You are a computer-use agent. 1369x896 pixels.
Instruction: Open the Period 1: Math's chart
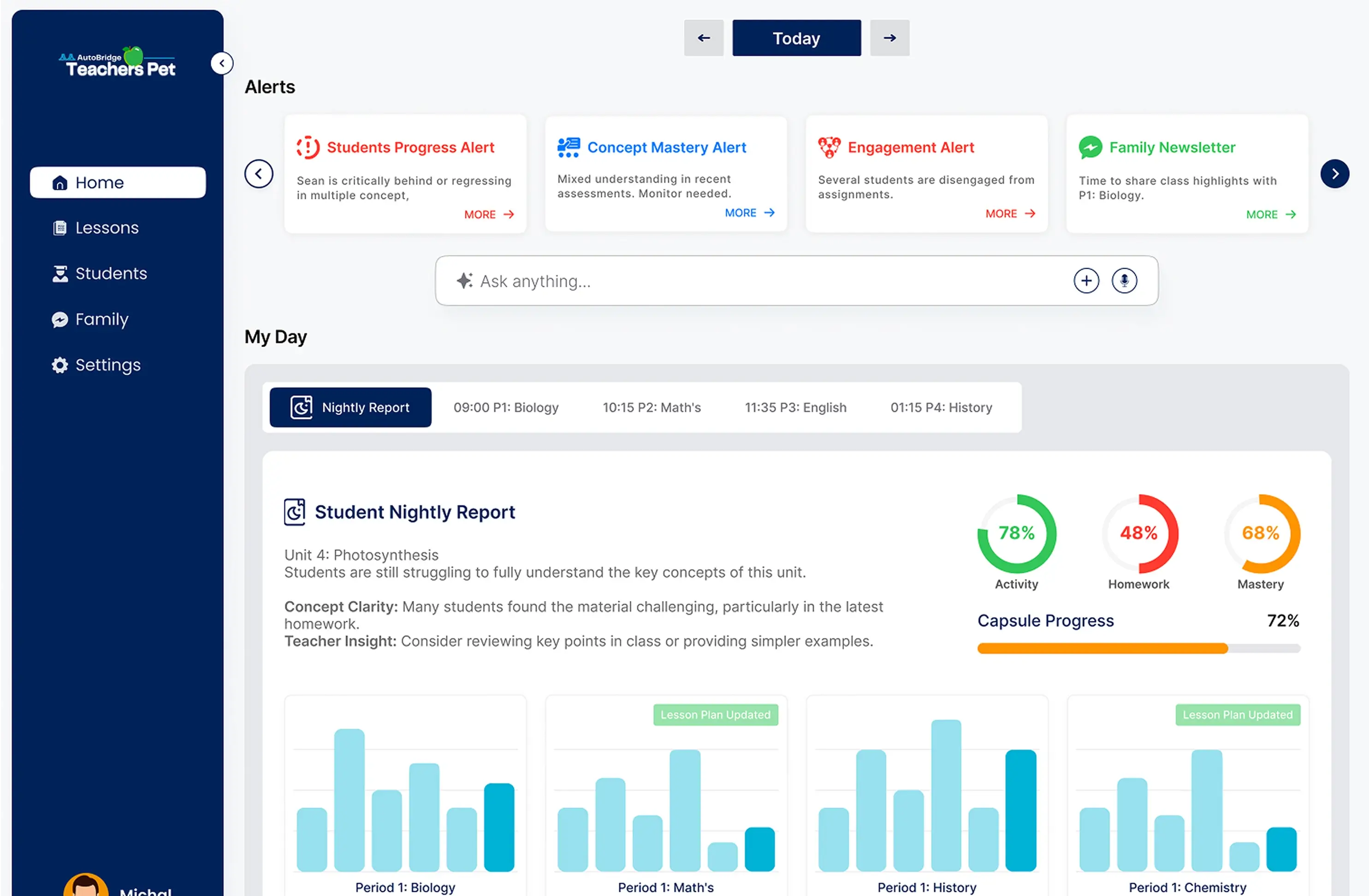(x=665, y=796)
